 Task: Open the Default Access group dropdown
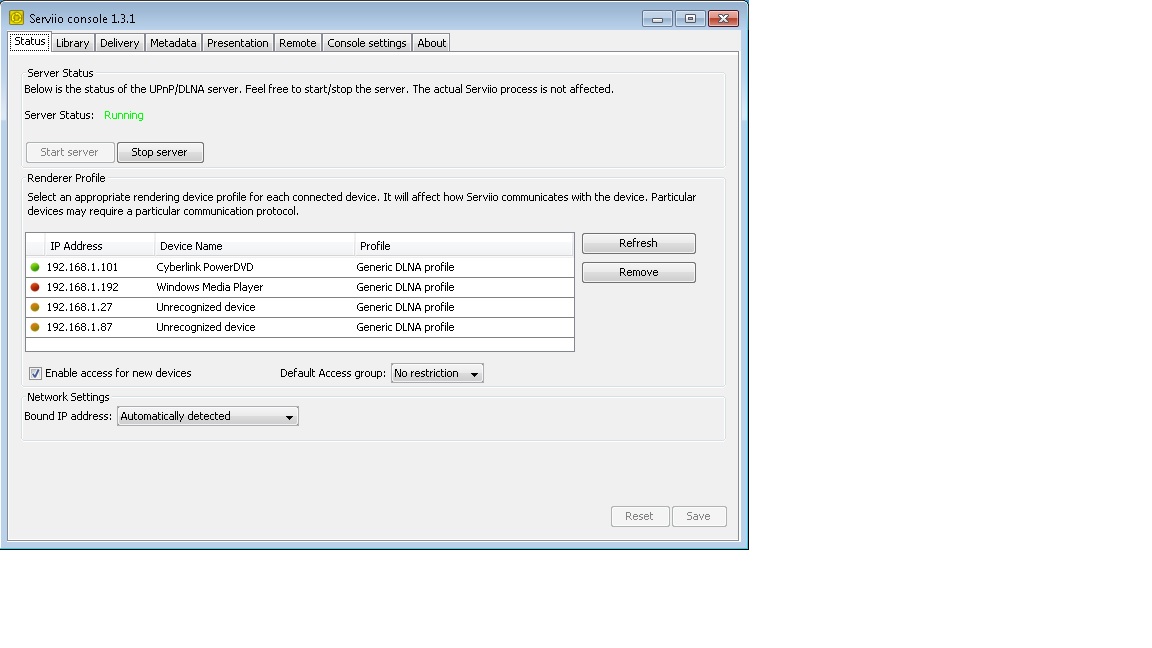437,373
